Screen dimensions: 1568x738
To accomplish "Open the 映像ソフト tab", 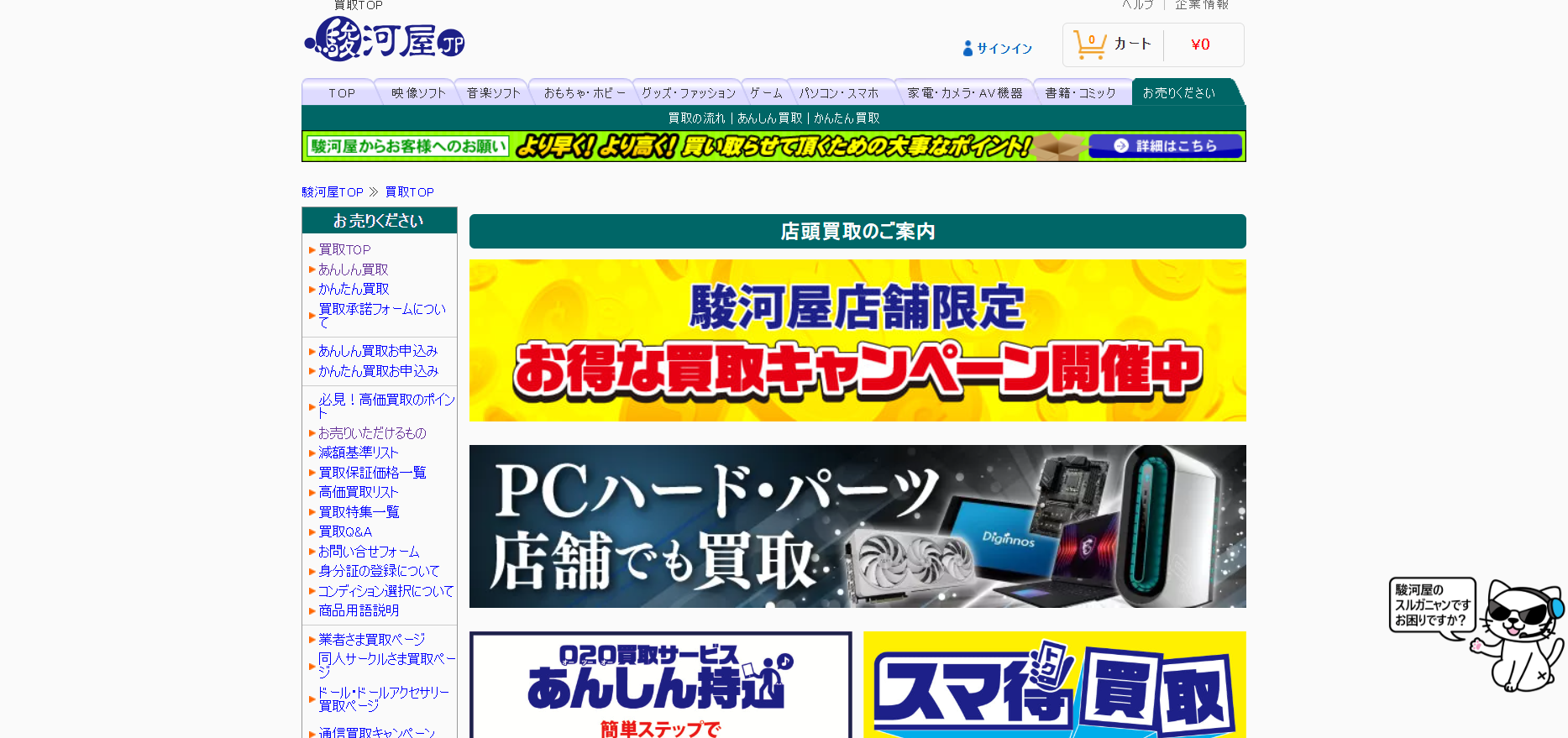I will (x=418, y=93).
